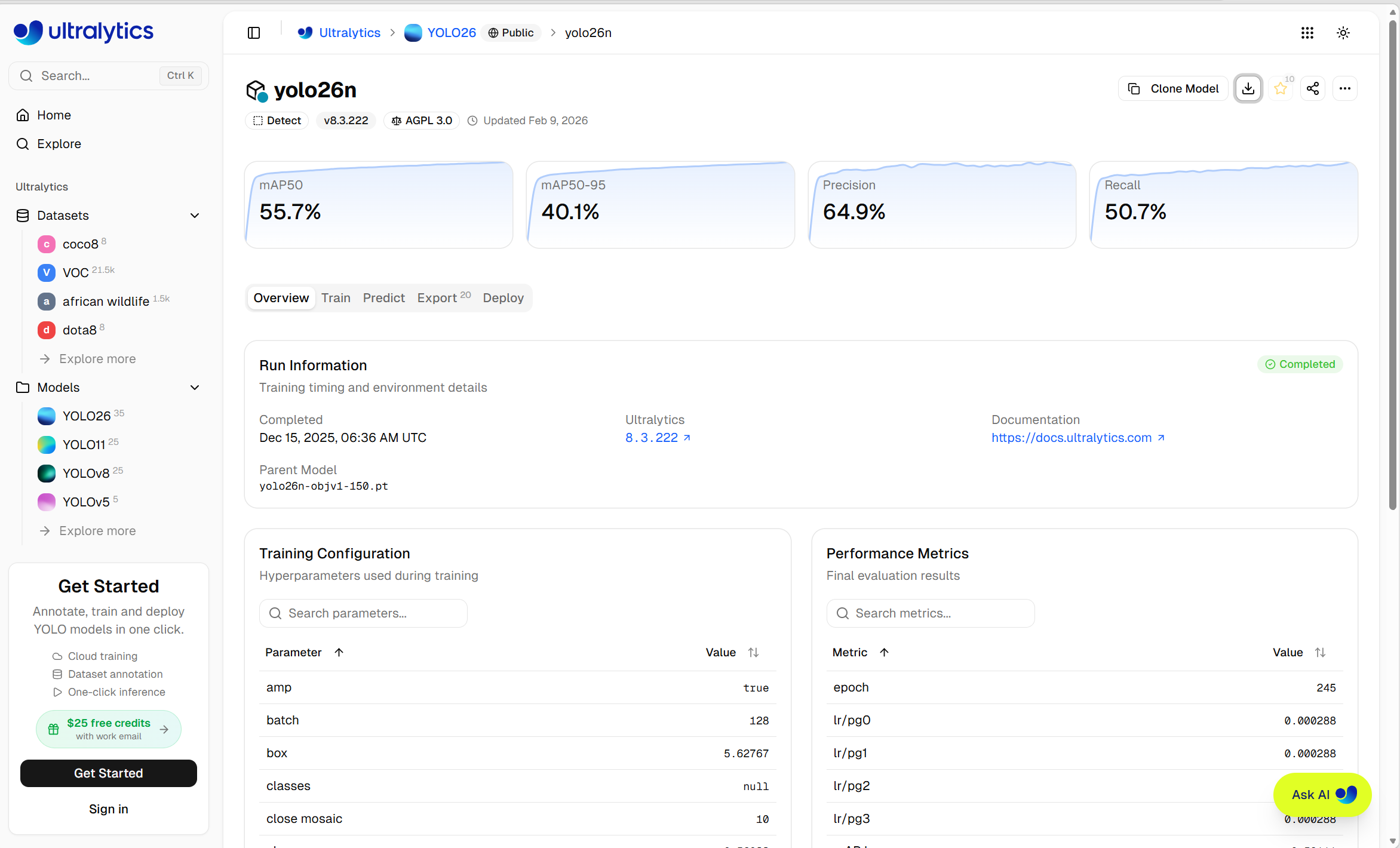Click the yolo26n model cube icon
The width and height of the screenshot is (1400, 848).
pos(257,91)
